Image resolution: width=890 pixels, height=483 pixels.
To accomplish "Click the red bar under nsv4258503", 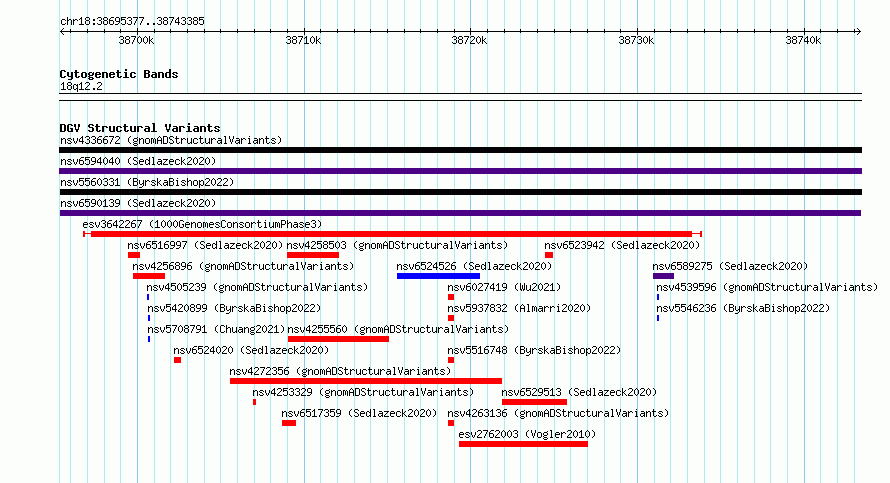I will [x=313, y=255].
